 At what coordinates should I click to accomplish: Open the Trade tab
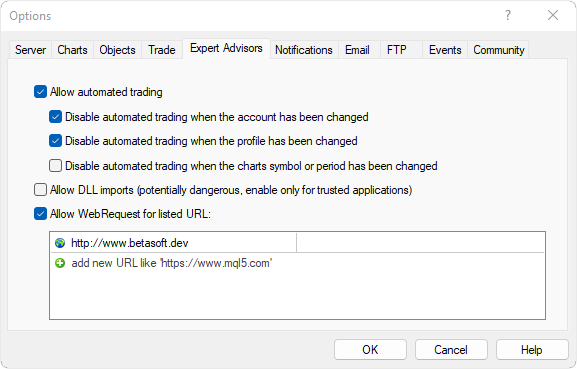pos(162,50)
